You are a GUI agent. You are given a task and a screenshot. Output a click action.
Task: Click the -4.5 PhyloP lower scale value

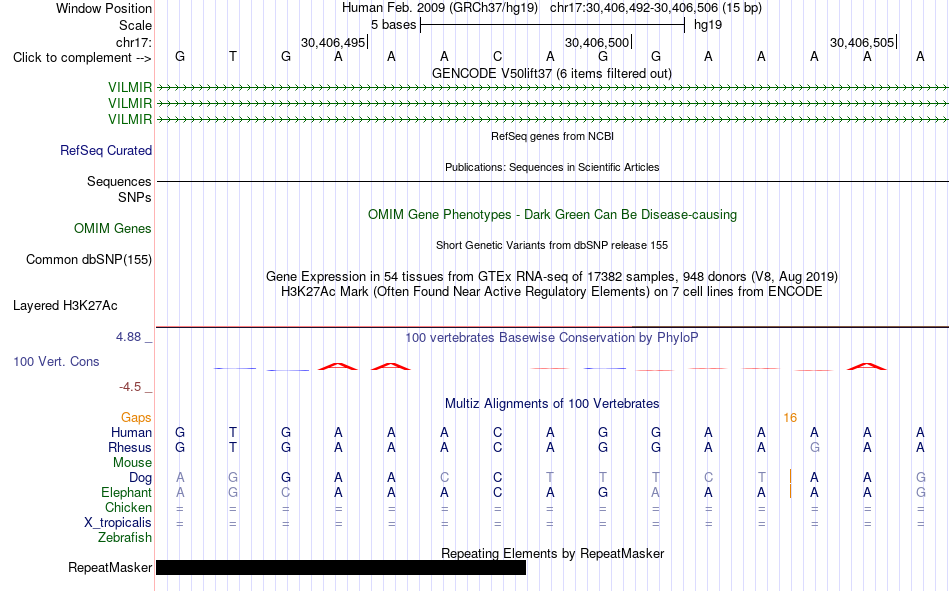point(130,387)
